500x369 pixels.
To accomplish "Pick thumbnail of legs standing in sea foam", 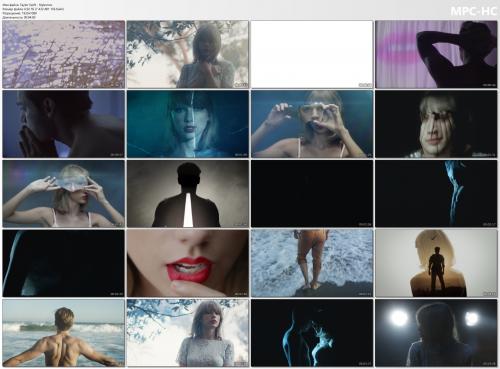I will (x=312, y=263).
